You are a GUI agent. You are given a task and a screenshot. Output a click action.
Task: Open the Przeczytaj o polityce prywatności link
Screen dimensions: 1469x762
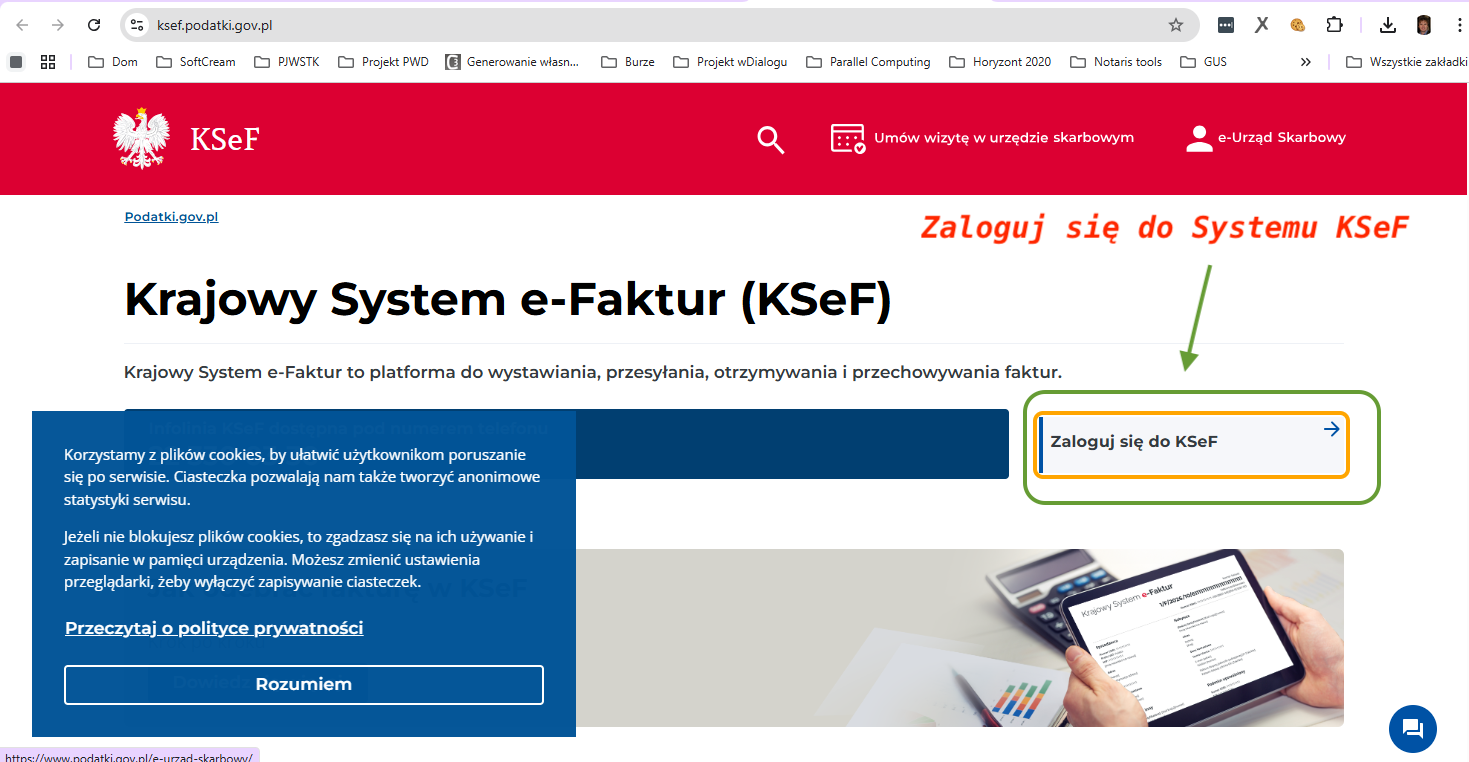coord(214,628)
